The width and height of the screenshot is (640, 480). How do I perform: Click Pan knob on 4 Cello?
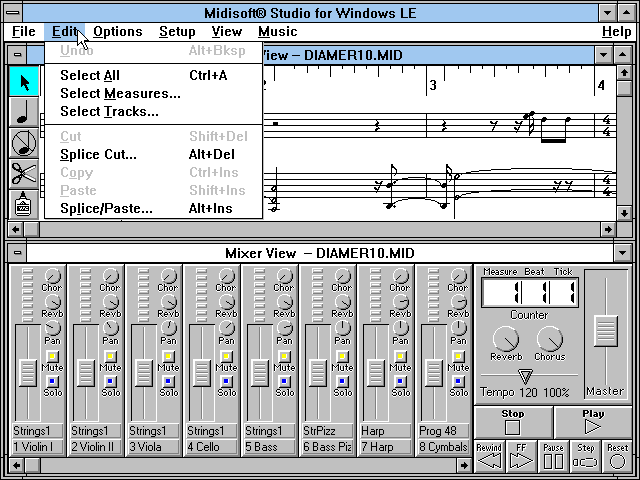pos(226,328)
